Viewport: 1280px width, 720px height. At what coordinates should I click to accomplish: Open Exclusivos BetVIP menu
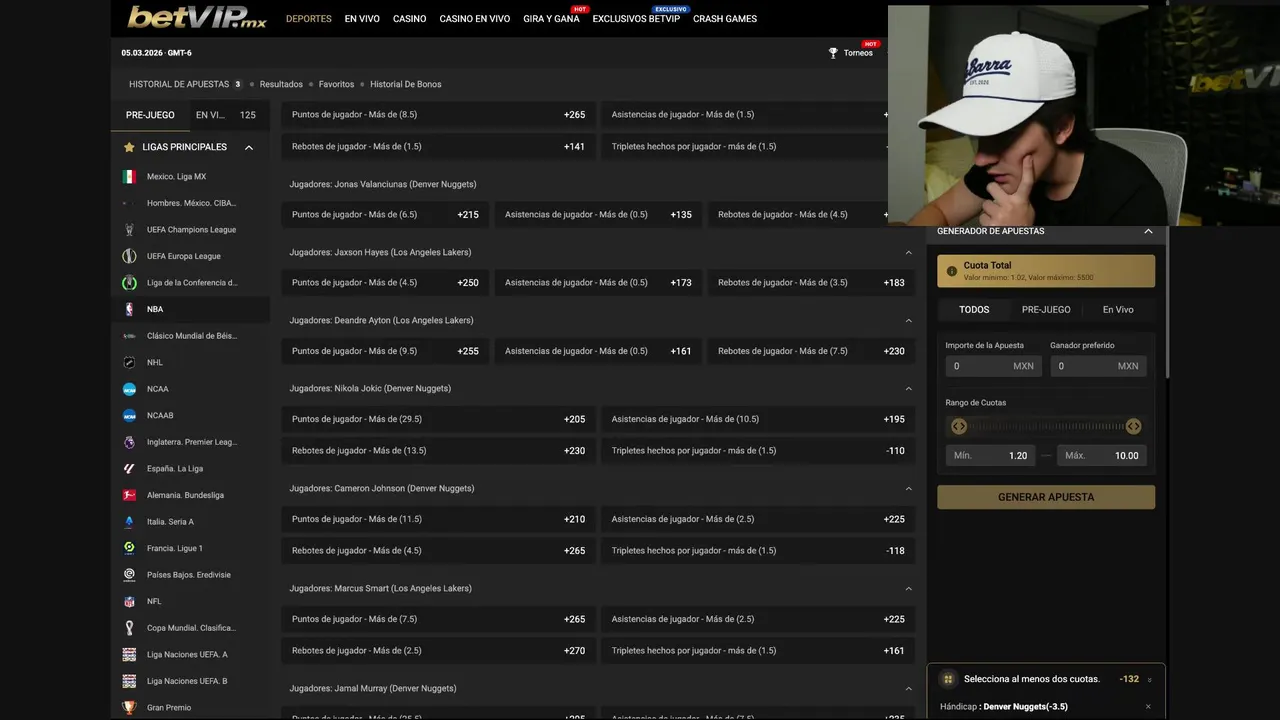(636, 19)
